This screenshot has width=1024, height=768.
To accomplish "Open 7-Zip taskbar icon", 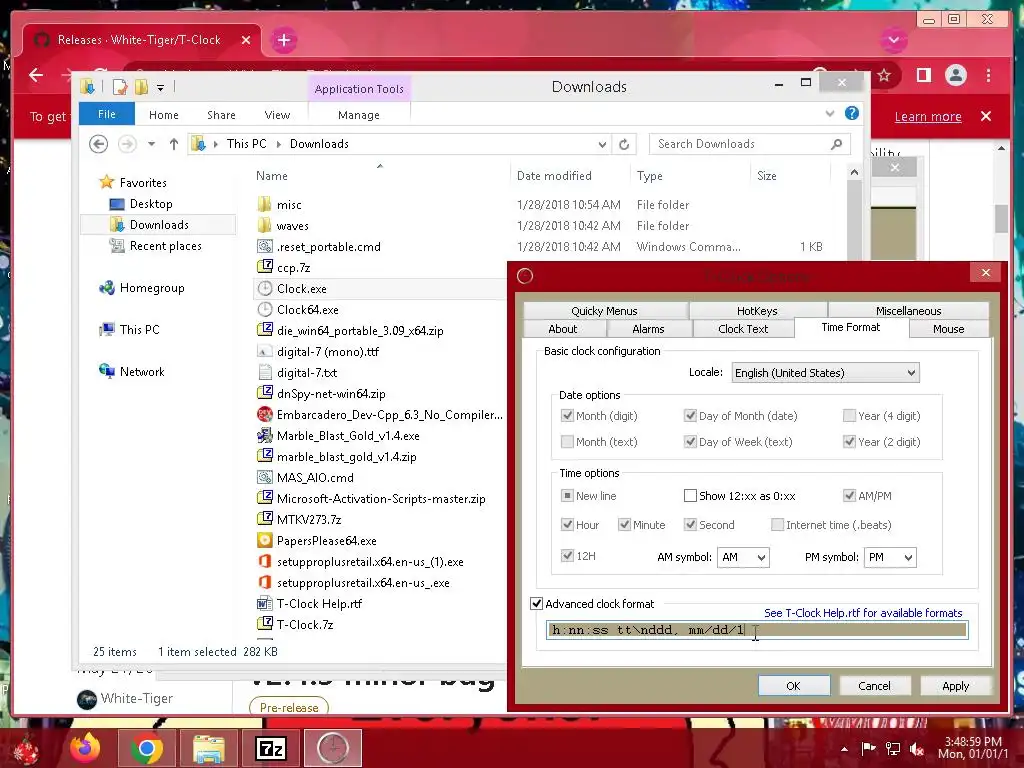I will click(271, 748).
